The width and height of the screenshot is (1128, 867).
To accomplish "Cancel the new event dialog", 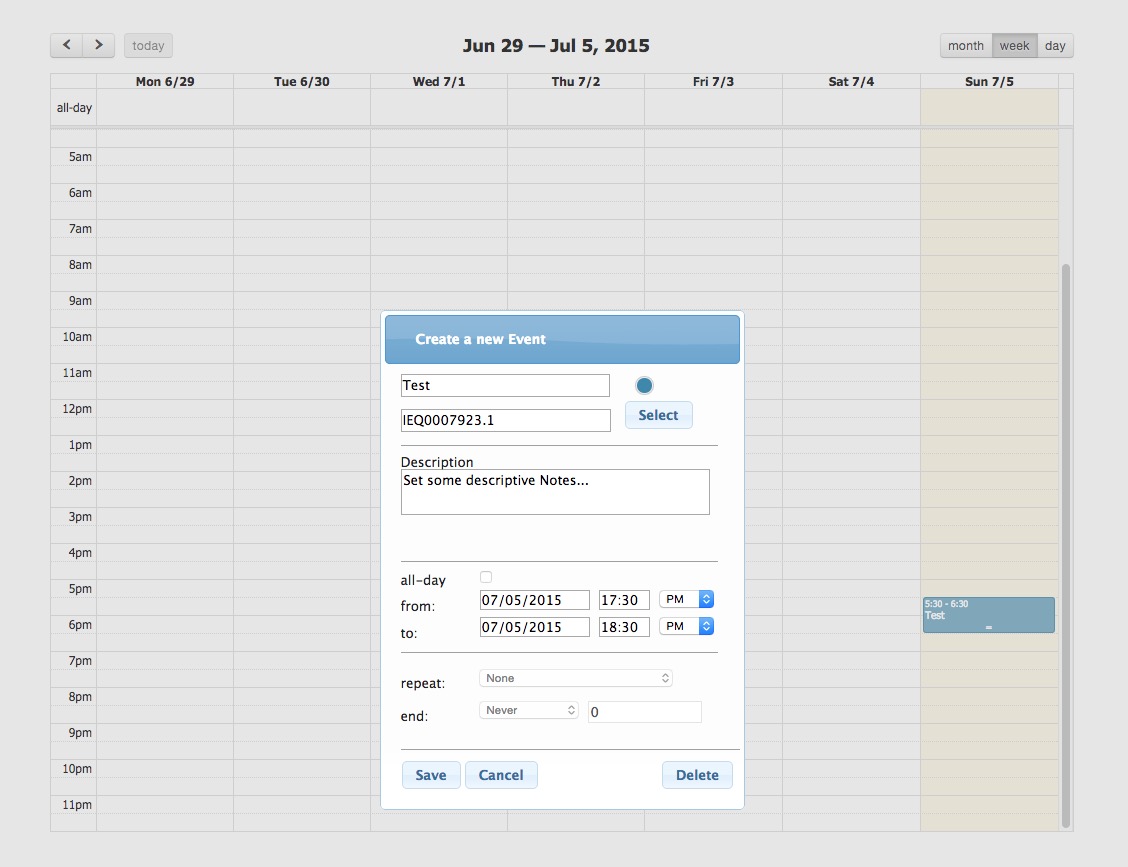I will pos(501,775).
